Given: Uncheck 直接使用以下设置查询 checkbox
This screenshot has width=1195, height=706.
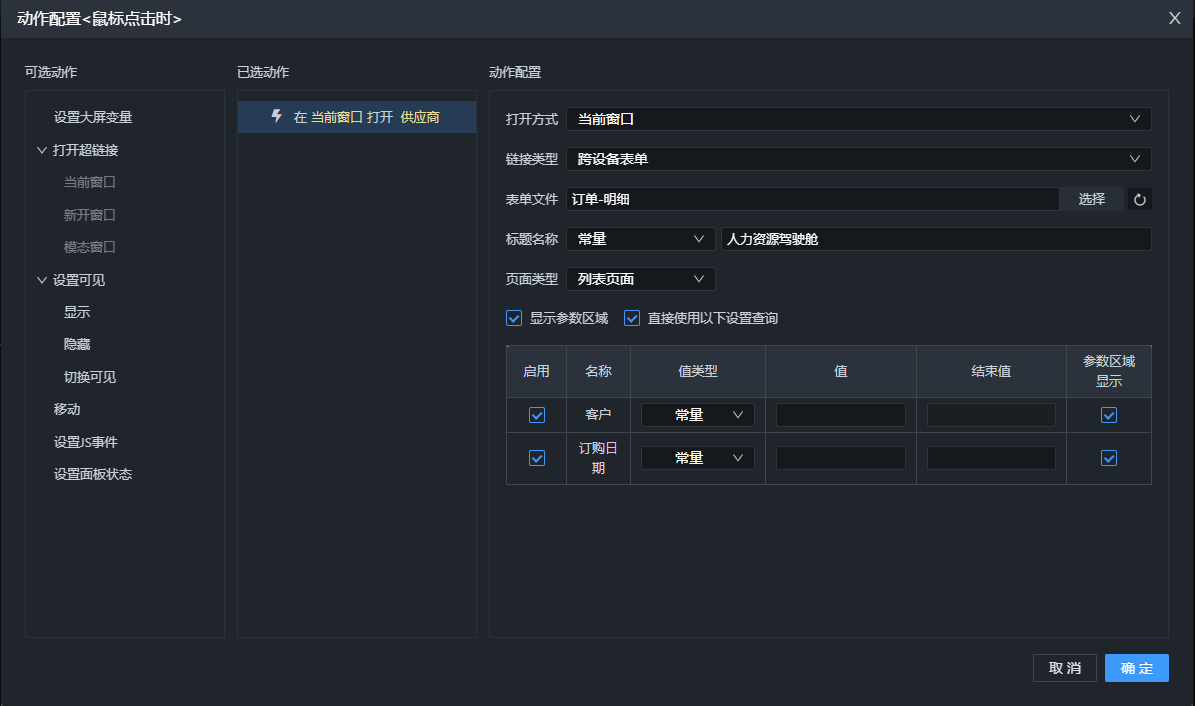Looking at the screenshot, I should [x=632, y=319].
